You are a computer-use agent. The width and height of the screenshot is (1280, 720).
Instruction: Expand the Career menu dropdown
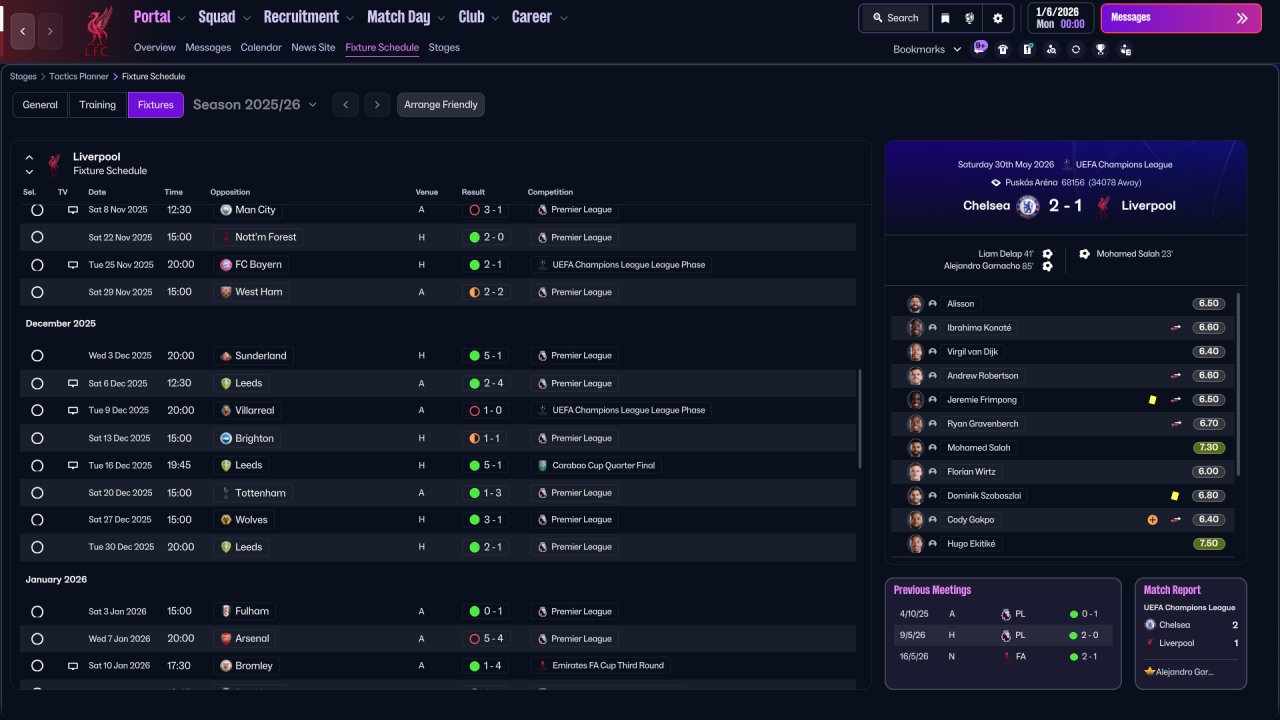[x=563, y=18]
